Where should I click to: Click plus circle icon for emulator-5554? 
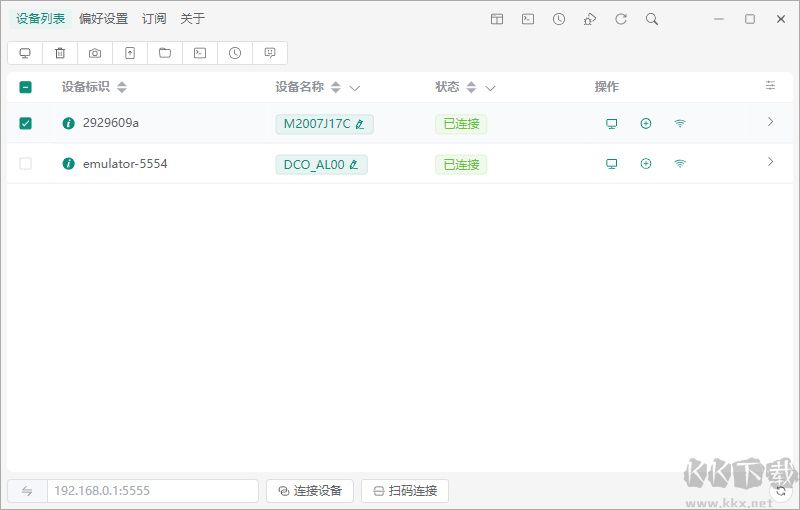[x=645, y=163]
